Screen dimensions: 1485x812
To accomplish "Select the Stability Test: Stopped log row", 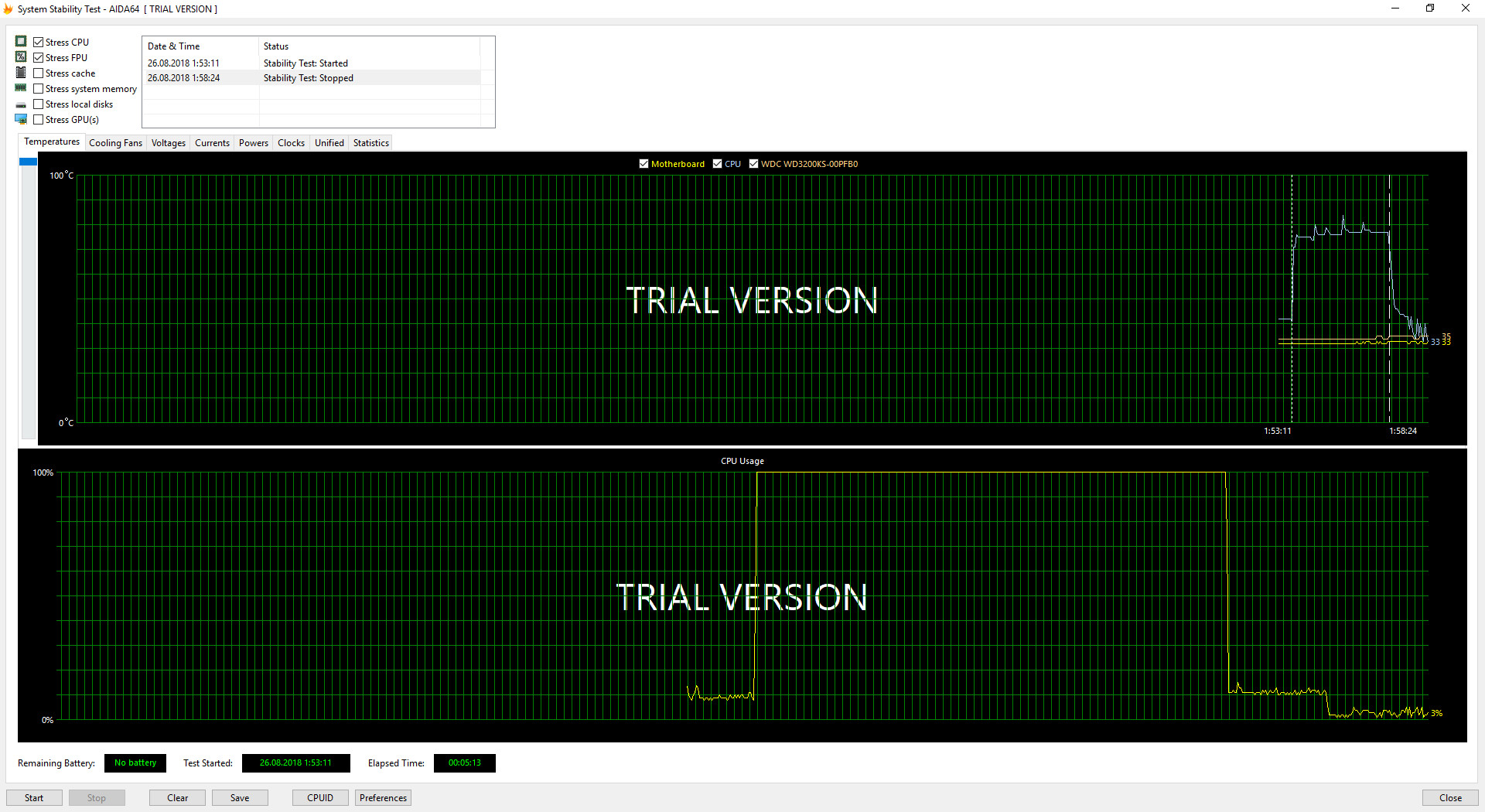I will (x=312, y=78).
